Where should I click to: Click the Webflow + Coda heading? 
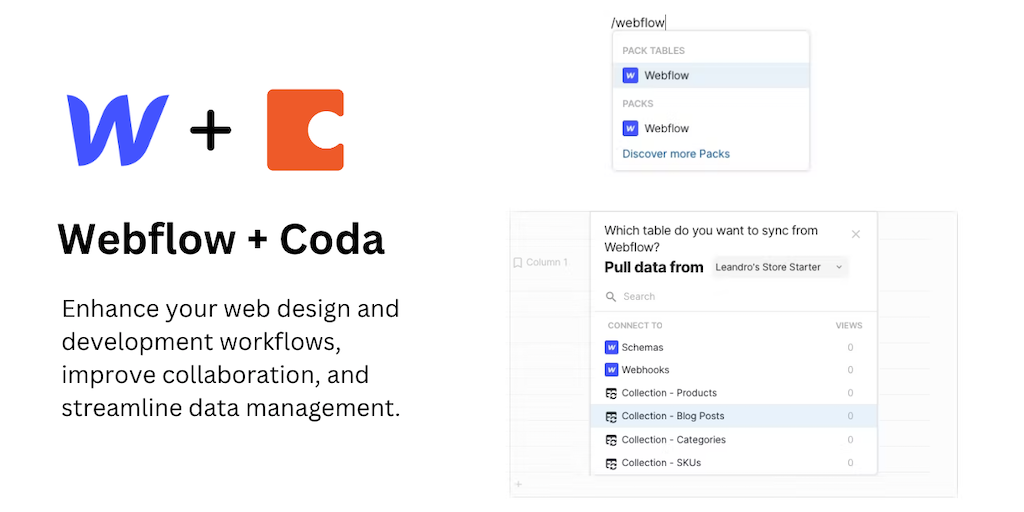click(221, 239)
